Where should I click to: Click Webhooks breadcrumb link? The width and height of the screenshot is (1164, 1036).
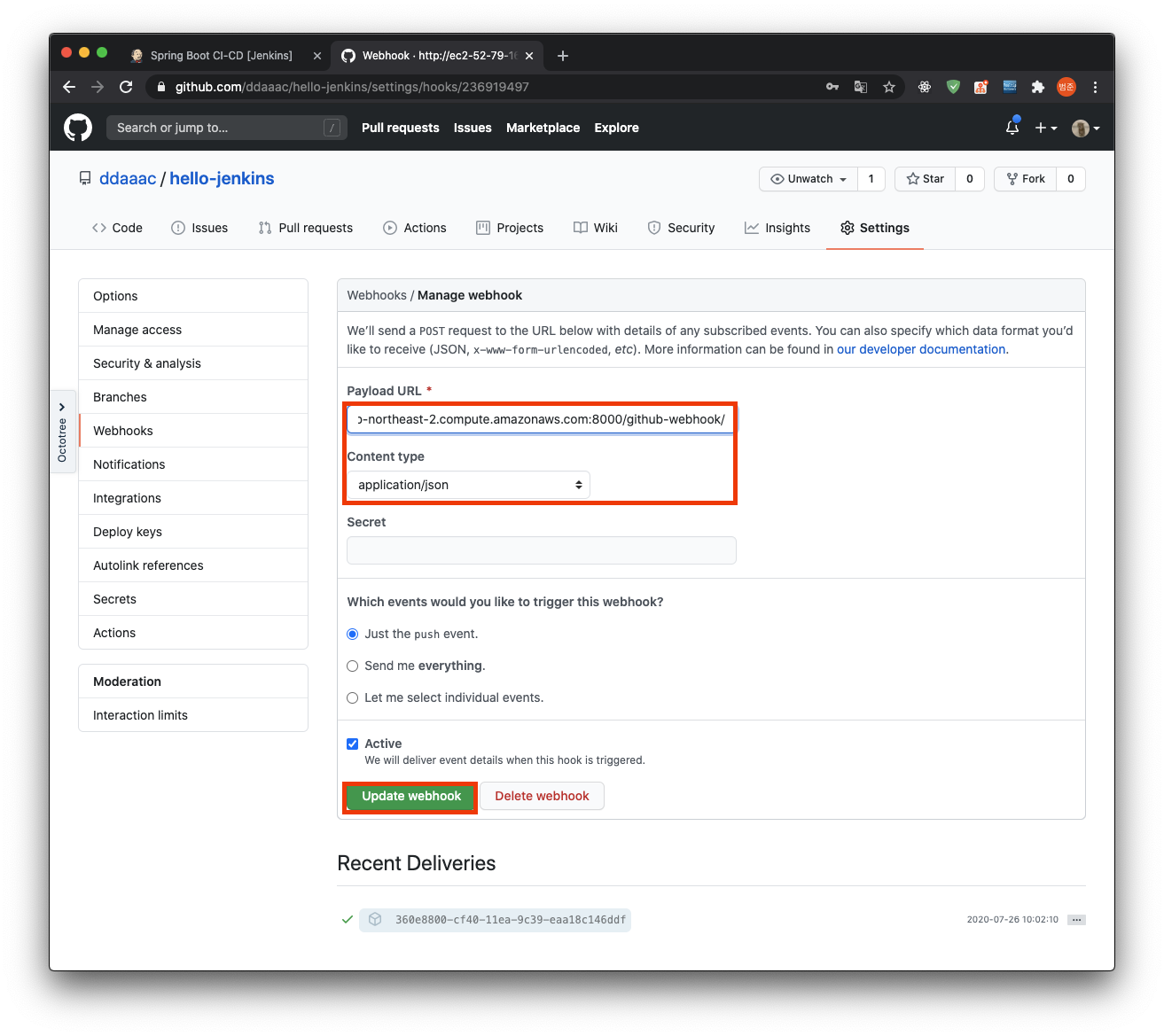tap(377, 295)
